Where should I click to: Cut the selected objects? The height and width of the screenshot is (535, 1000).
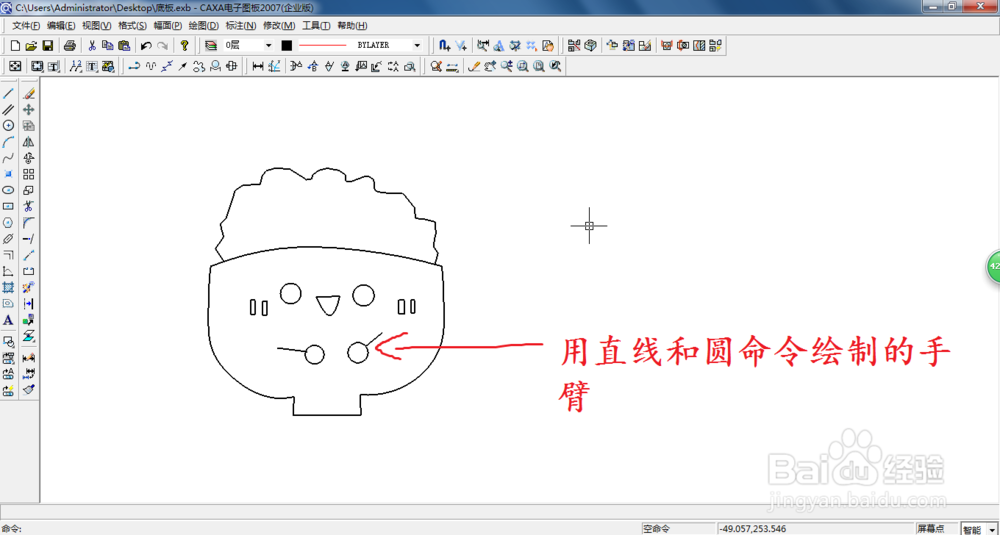92,45
